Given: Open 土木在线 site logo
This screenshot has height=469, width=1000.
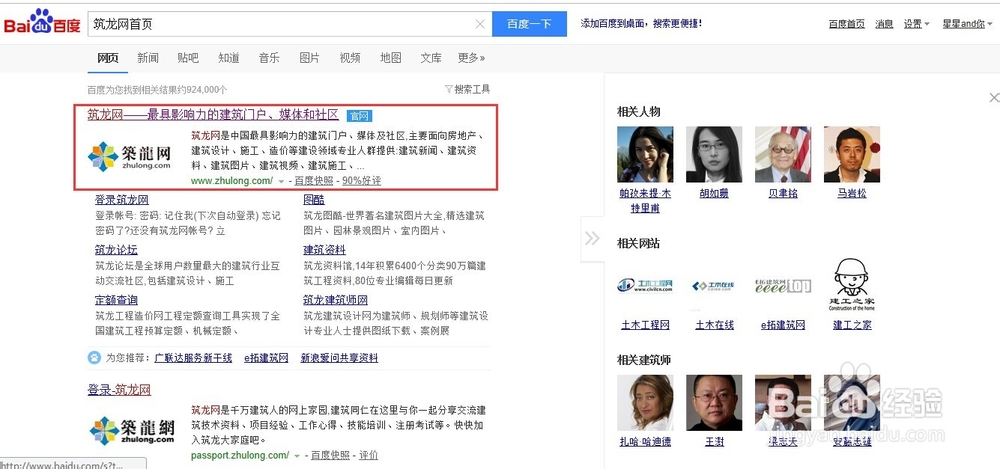Looking at the screenshot, I should (x=713, y=286).
